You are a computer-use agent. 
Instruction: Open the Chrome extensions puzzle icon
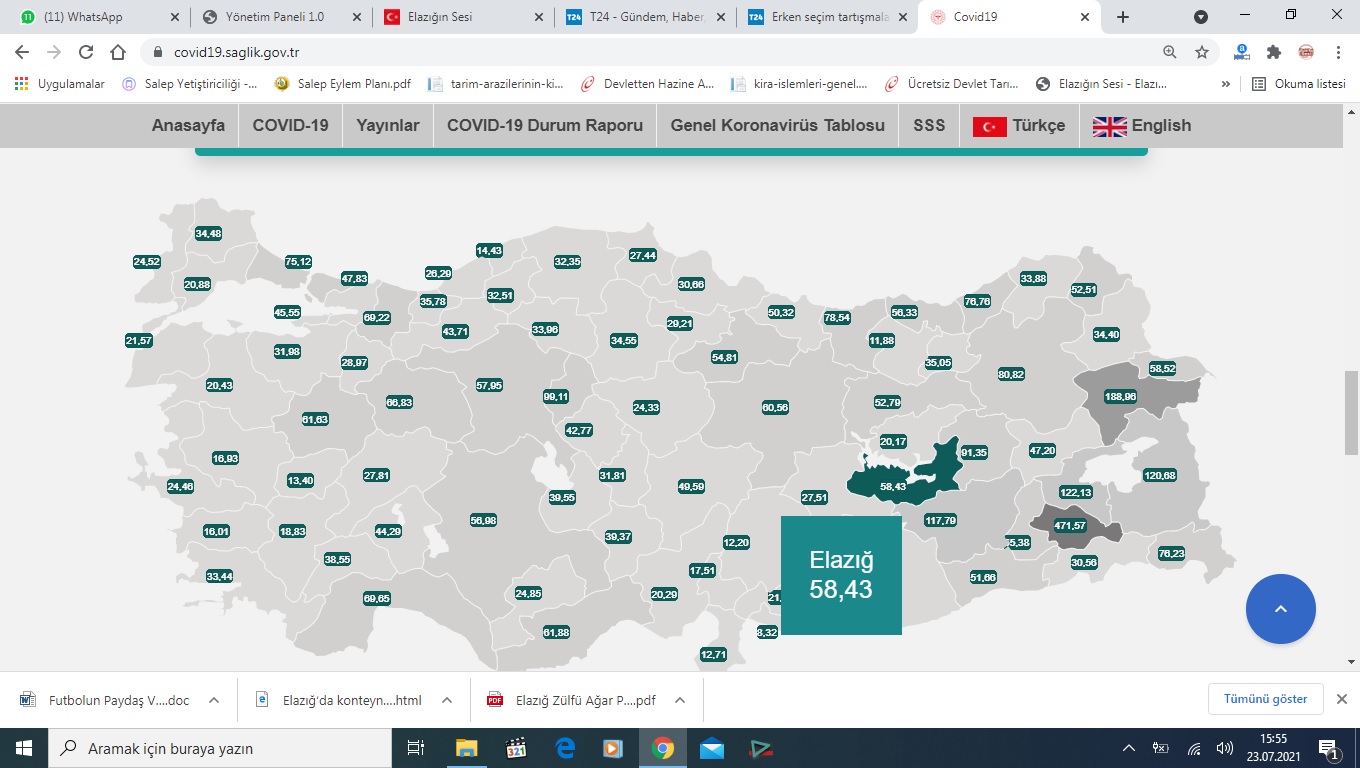click(x=1273, y=52)
